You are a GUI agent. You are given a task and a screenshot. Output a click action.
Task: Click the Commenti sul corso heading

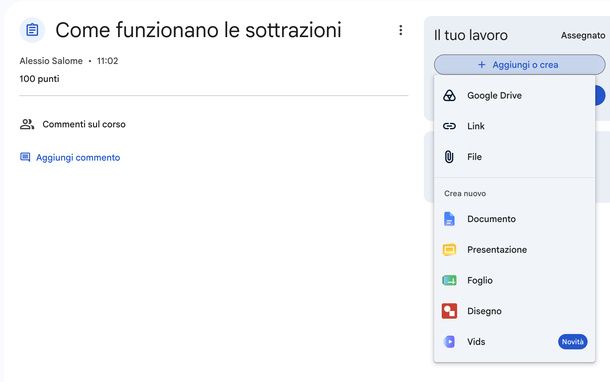click(84, 124)
